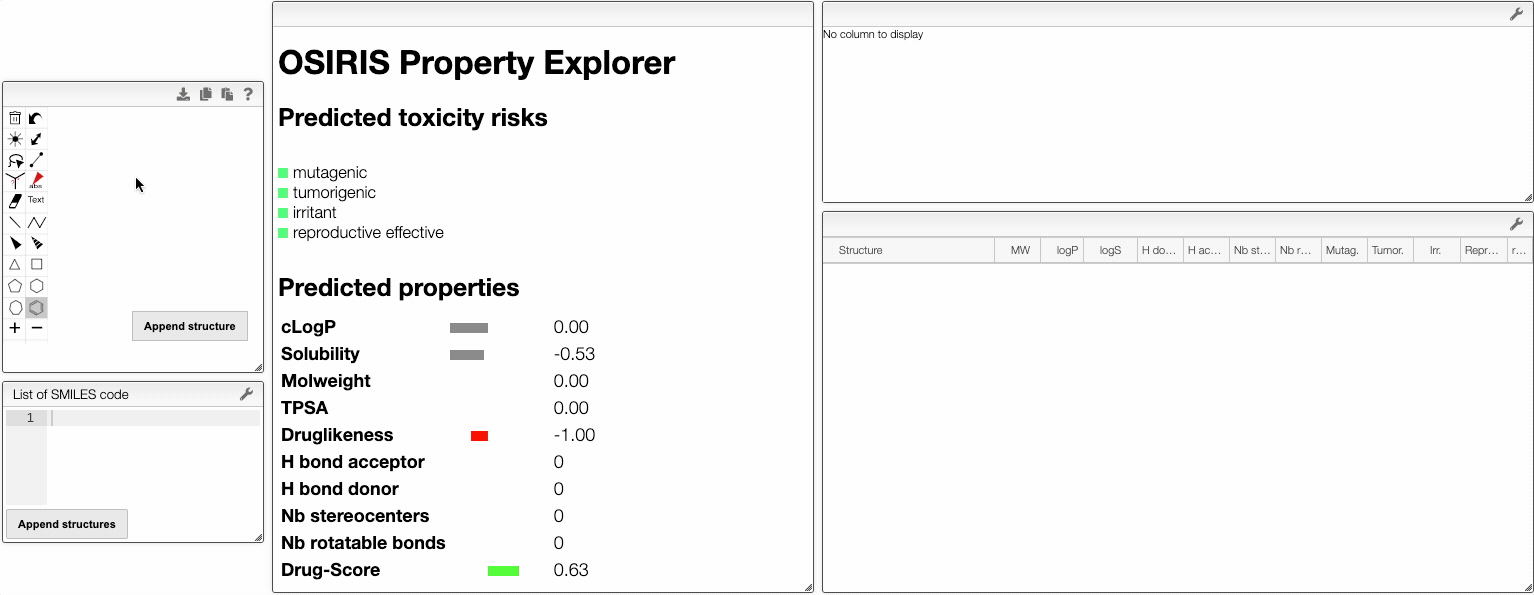Image resolution: width=1534 pixels, height=595 pixels.
Task: Open the sketcher help question mark
Action: point(249,94)
